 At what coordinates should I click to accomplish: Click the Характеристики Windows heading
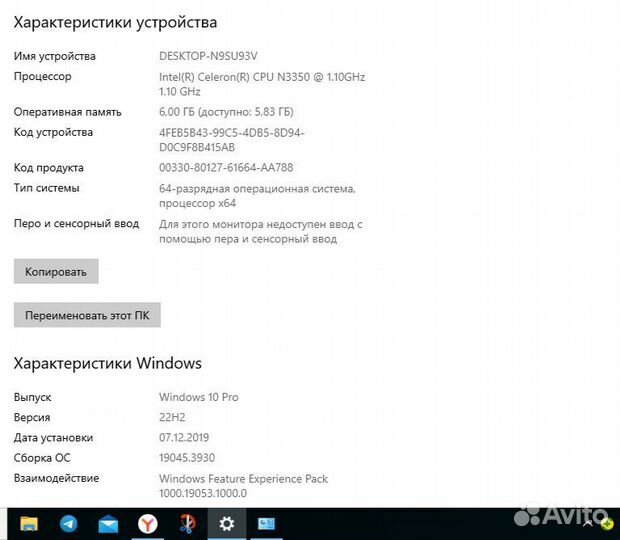(x=108, y=363)
